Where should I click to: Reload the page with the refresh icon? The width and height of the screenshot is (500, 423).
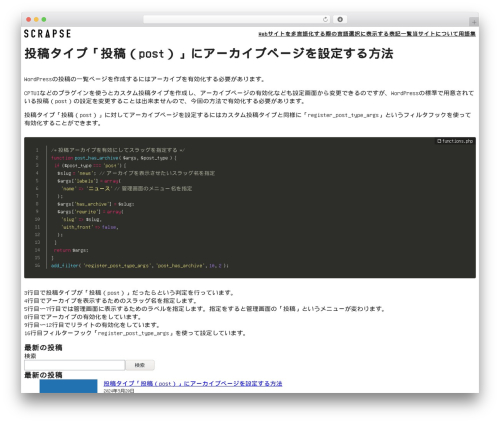pos(325,19)
